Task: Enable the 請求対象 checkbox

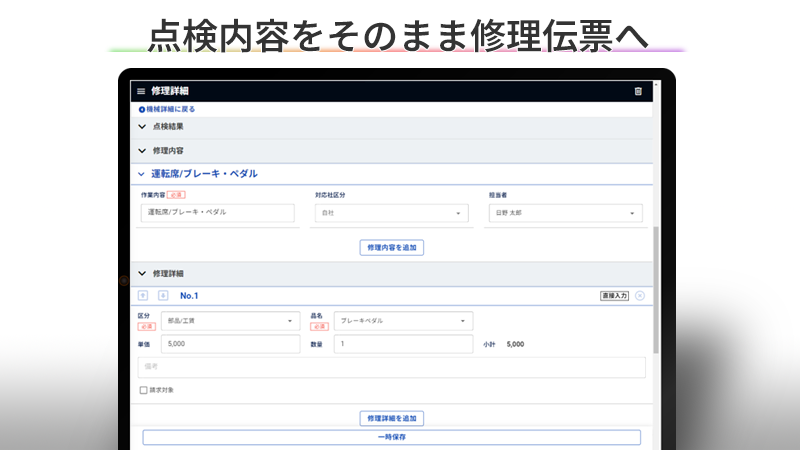Action: 144,390
